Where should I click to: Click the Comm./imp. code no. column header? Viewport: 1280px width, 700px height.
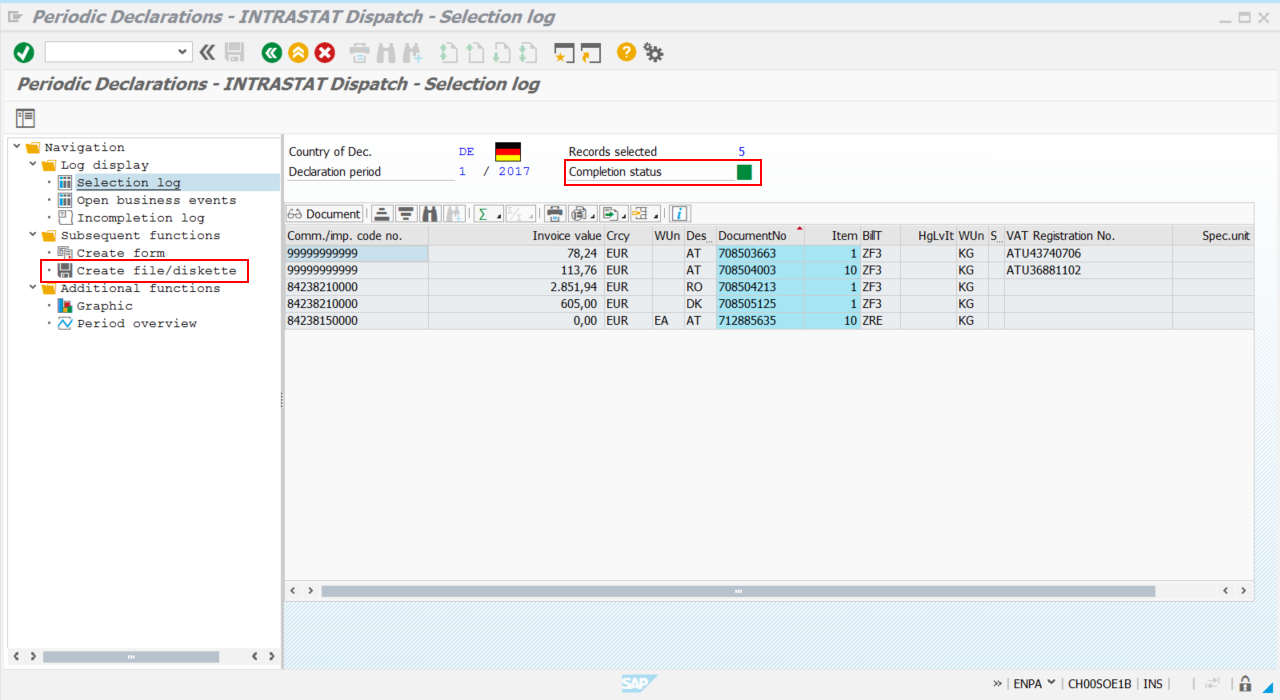(356, 236)
